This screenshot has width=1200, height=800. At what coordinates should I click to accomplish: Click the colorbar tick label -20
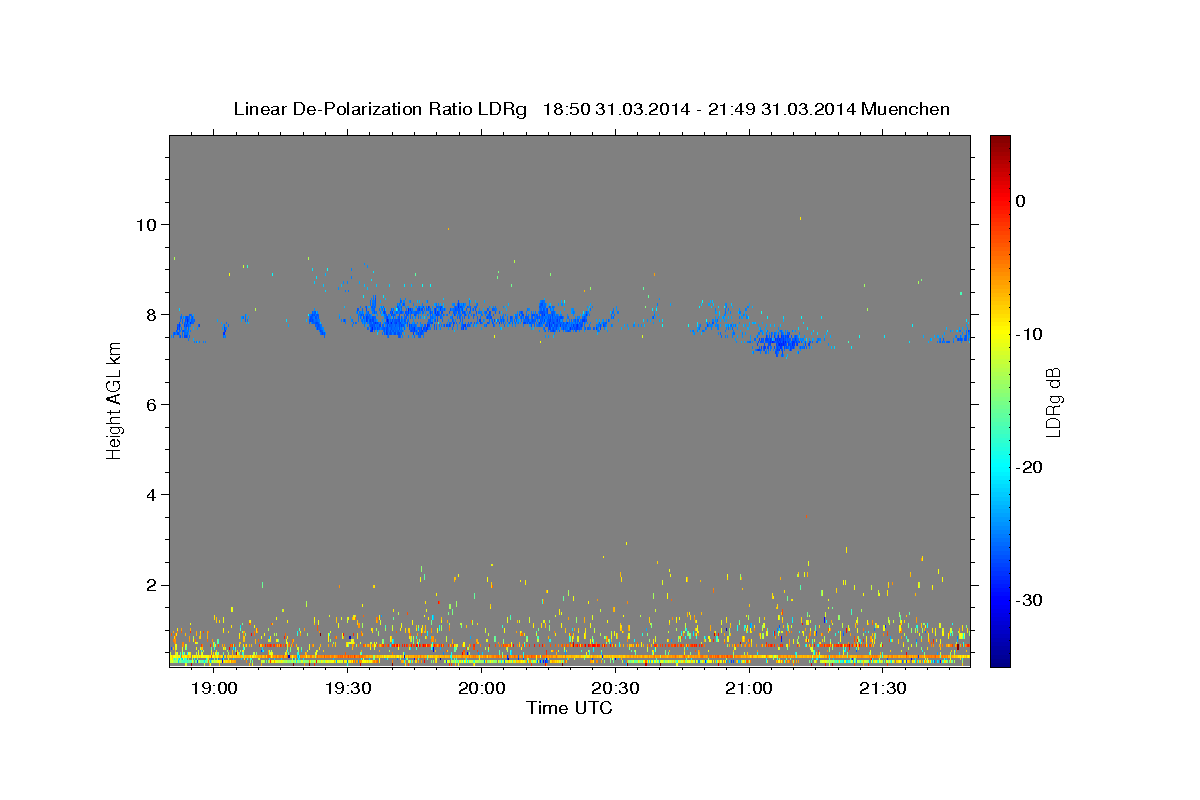click(1030, 467)
